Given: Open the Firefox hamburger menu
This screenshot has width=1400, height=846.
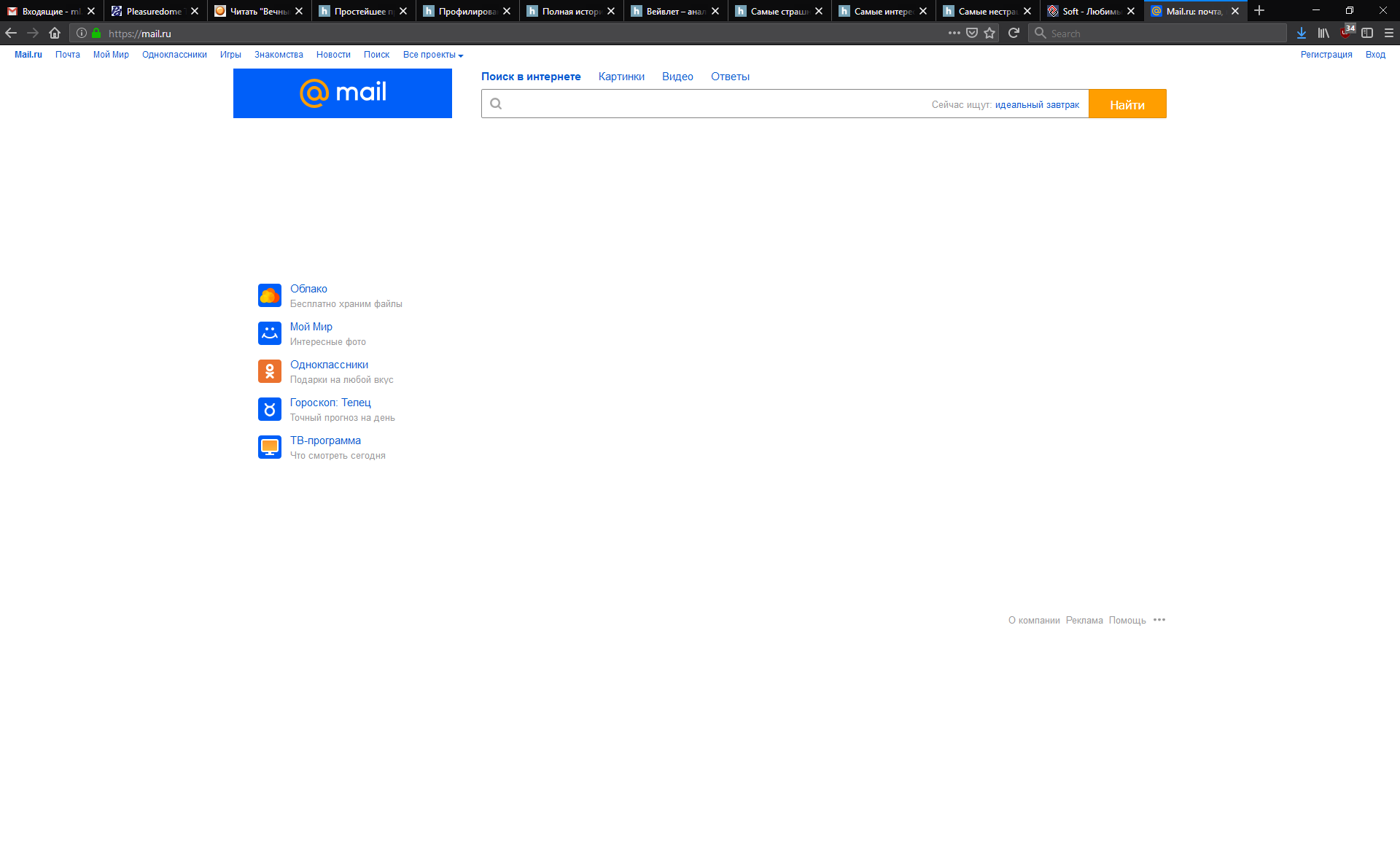Looking at the screenshot, I should click(1389, 33).
